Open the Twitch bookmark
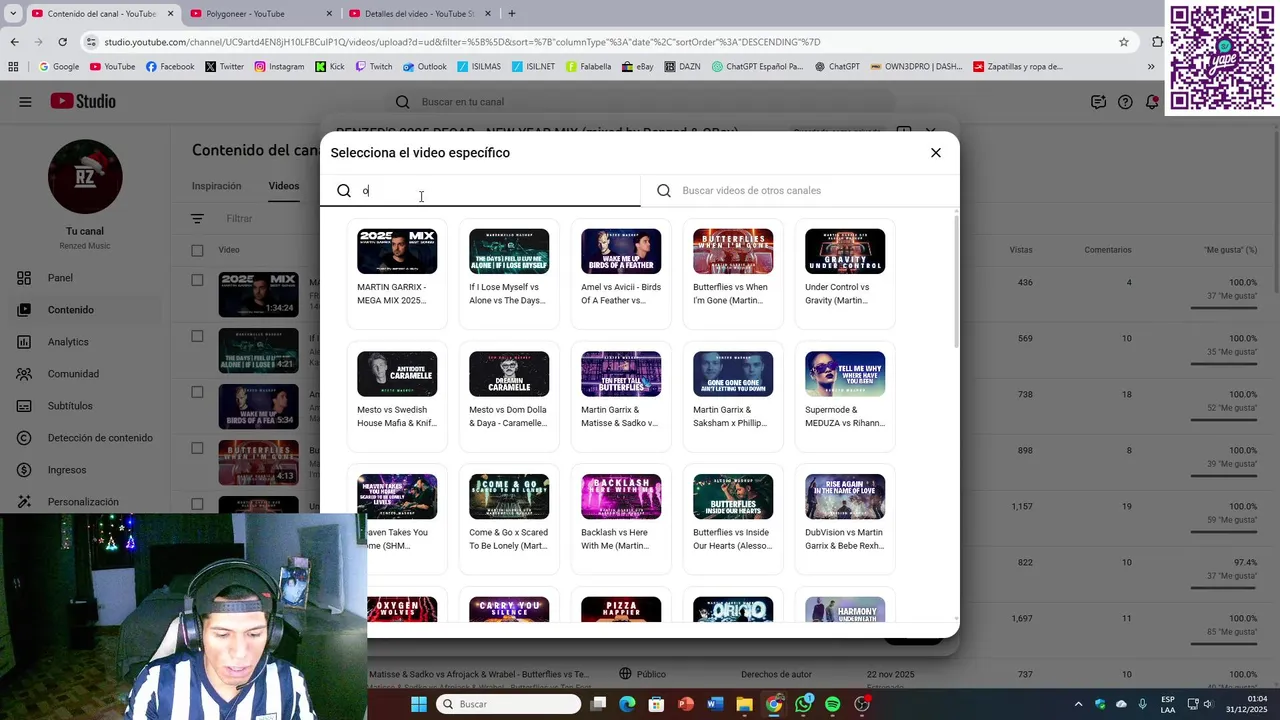Screen dimensions: 1280x720 (373, 67)
